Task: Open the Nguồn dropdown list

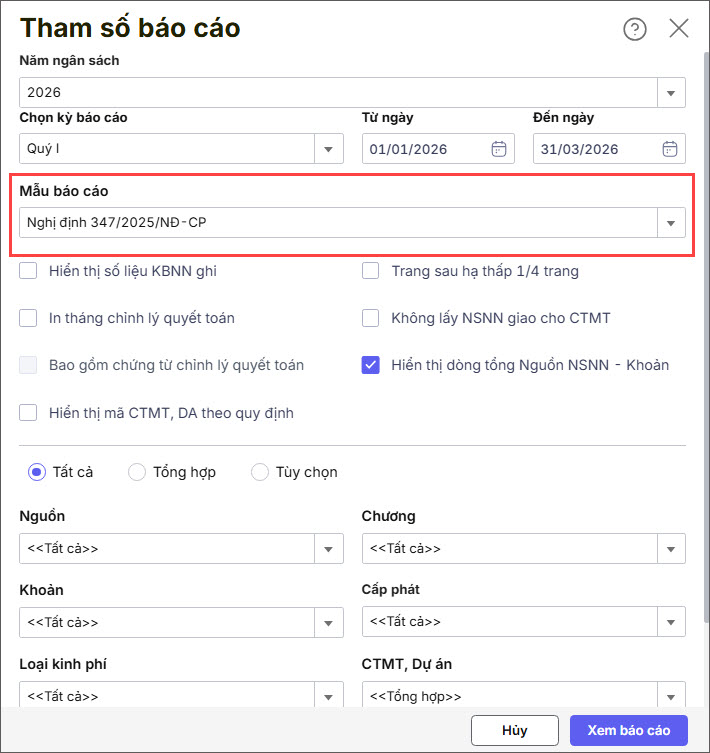Action: coord(329,549)
